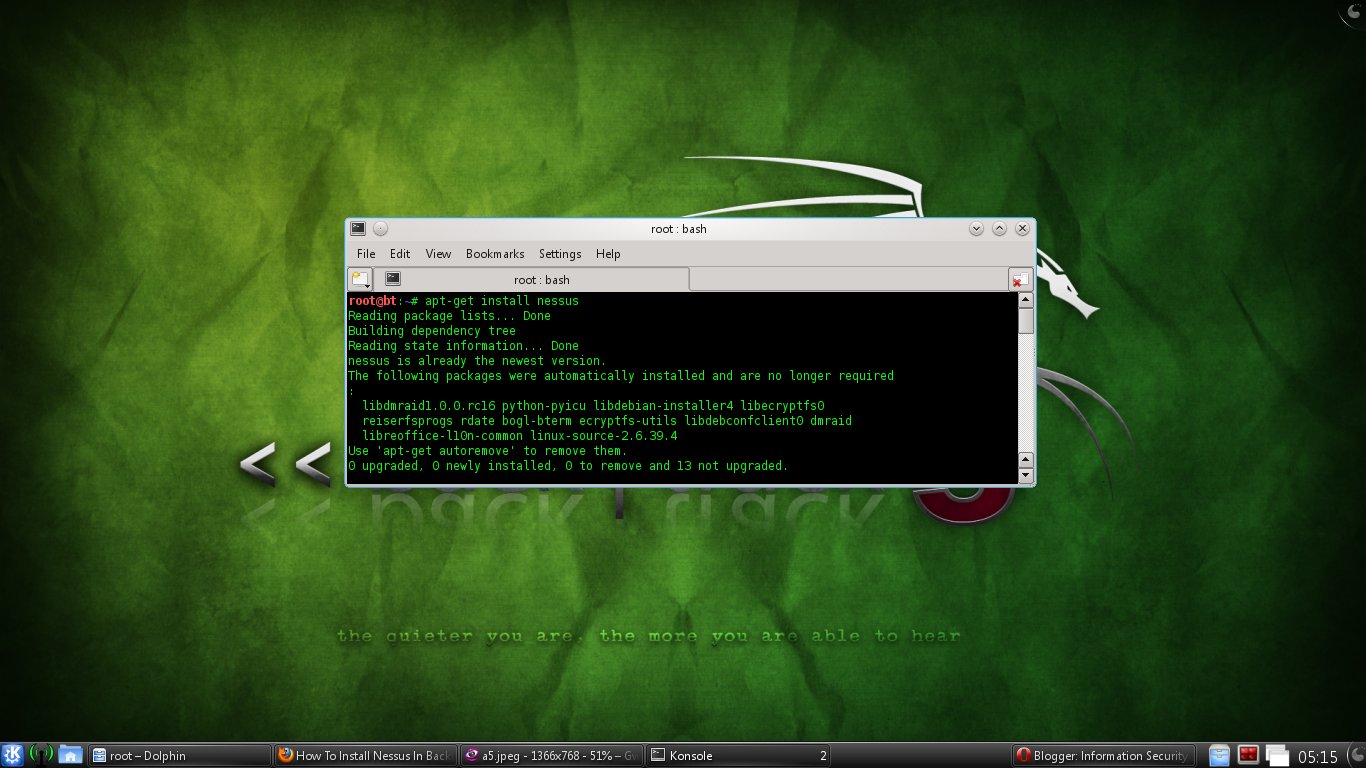
Task: Click the 'Reading state information... Done' line
Action: tap(463, 346)
